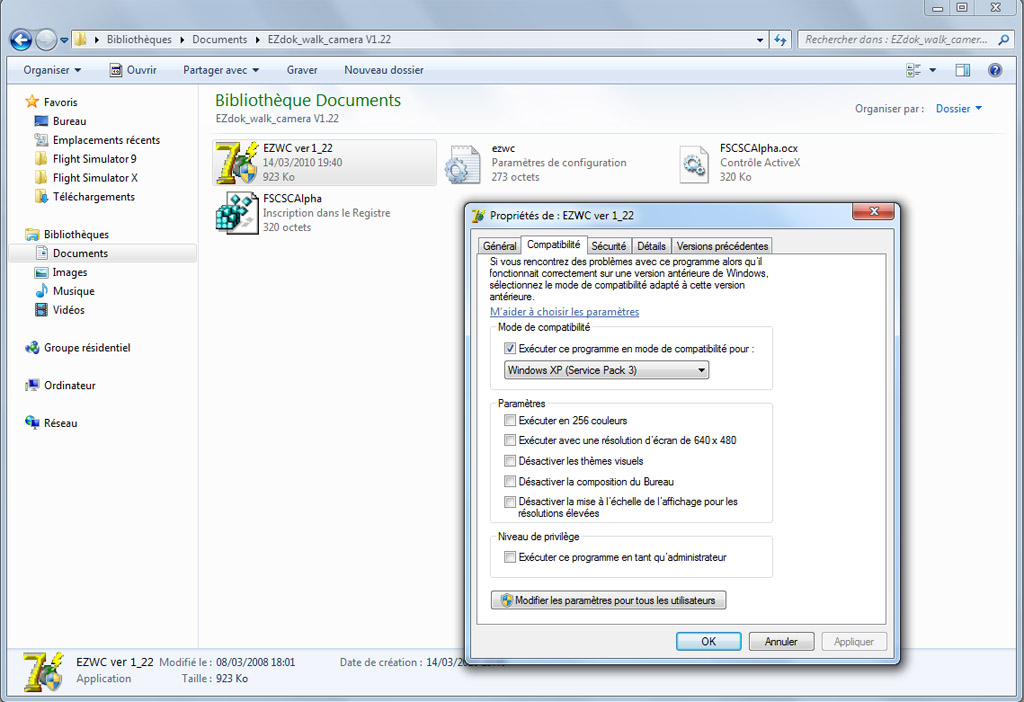Screen dimensions: 1024x702
Task: Click Annuler in the properties dialog
Action: (x=781, y=641)
